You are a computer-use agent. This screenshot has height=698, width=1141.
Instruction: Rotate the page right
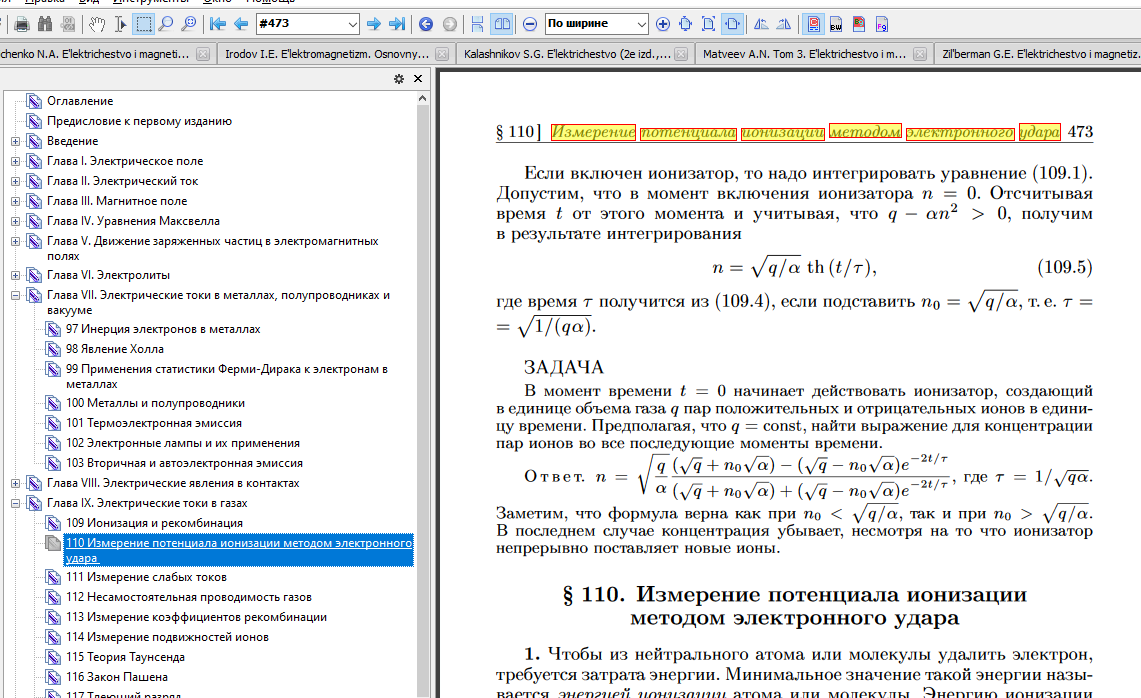pyautogui.click(x=784, y=24)
